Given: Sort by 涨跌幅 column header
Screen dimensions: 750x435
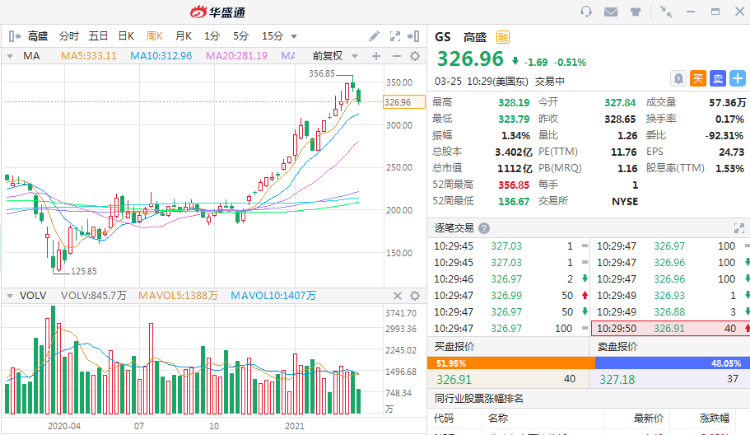Looking at the screenshot, I should (x=715, y=418).
